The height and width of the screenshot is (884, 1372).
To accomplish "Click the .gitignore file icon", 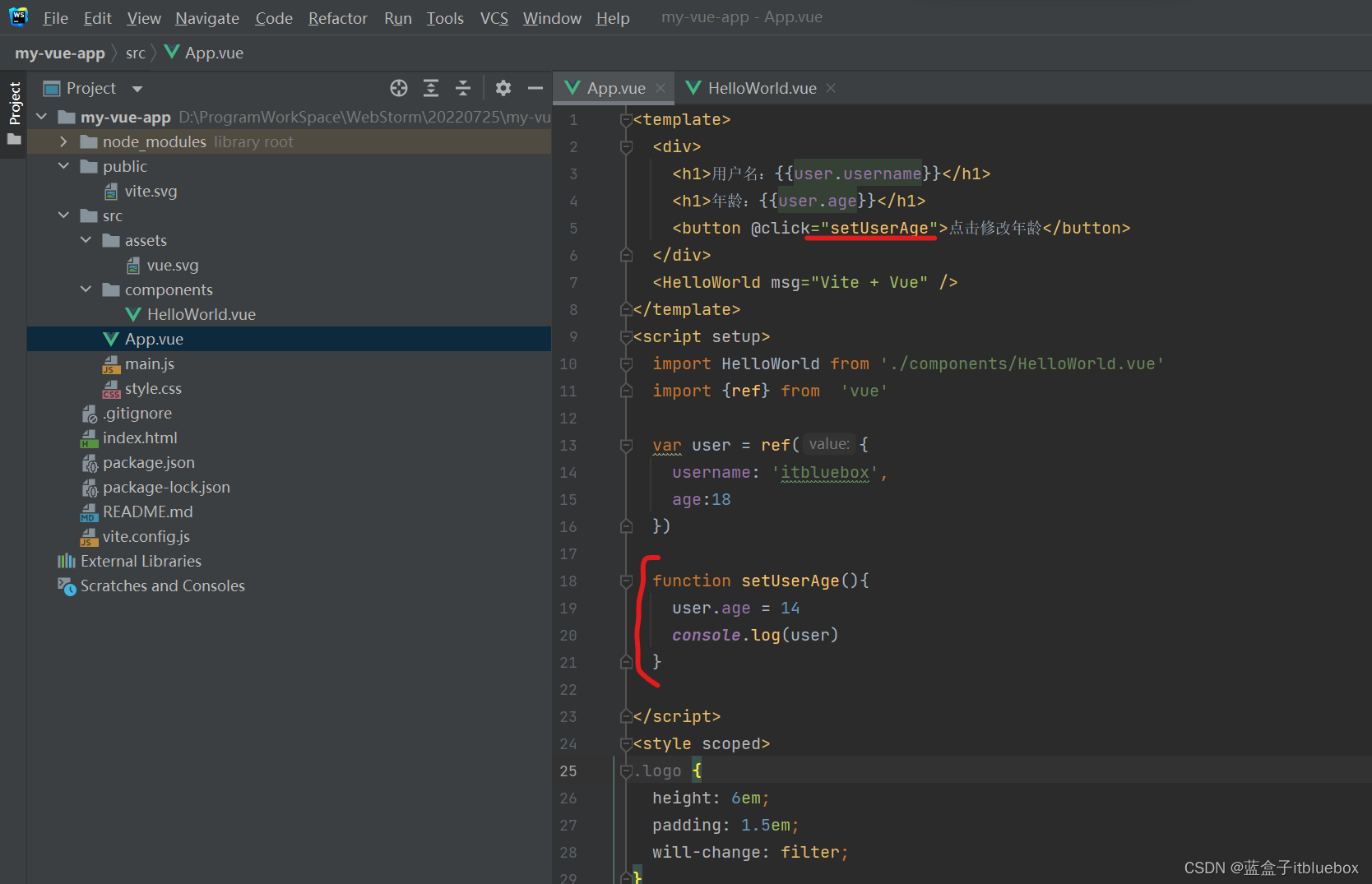I will tap(89, 414).
